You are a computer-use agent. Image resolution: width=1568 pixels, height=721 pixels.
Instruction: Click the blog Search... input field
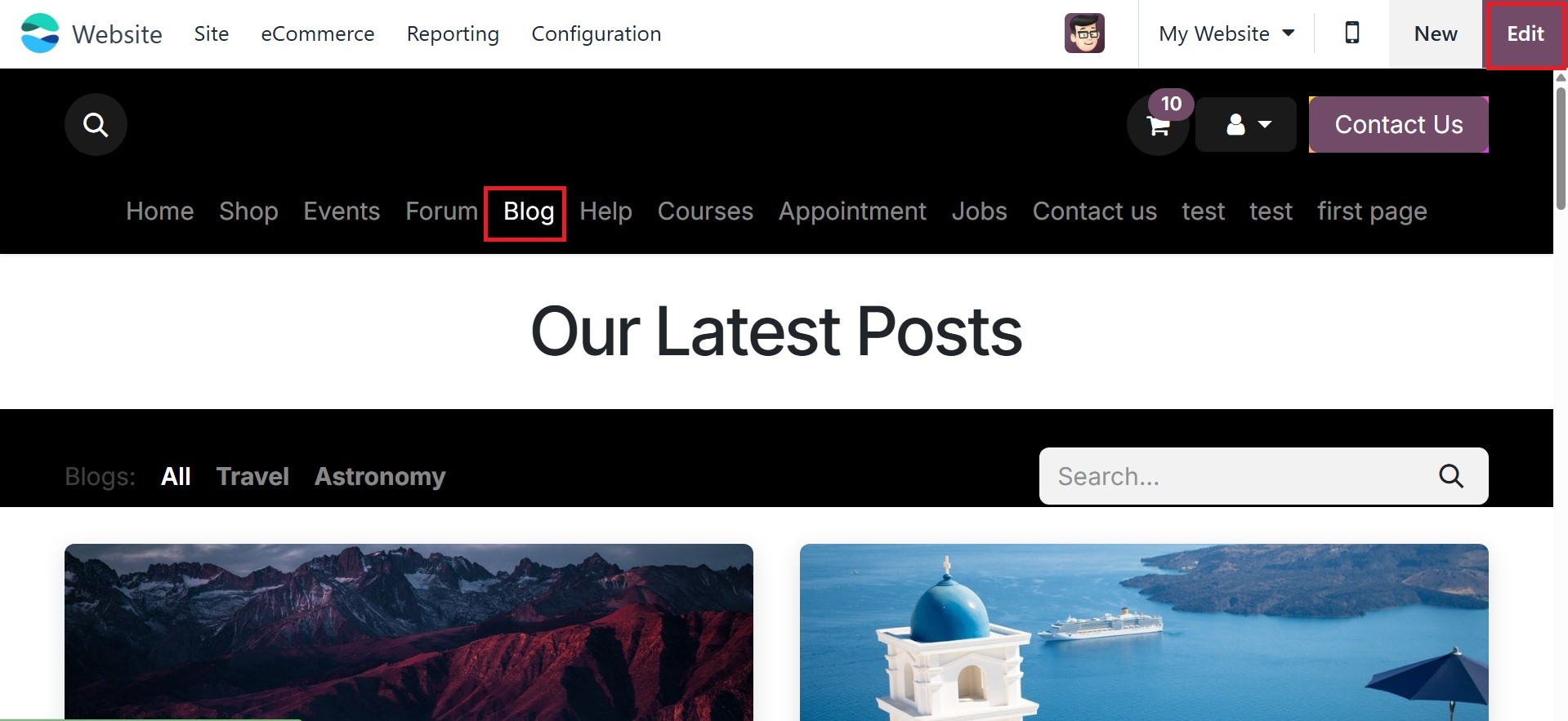tap(1238, 476)
